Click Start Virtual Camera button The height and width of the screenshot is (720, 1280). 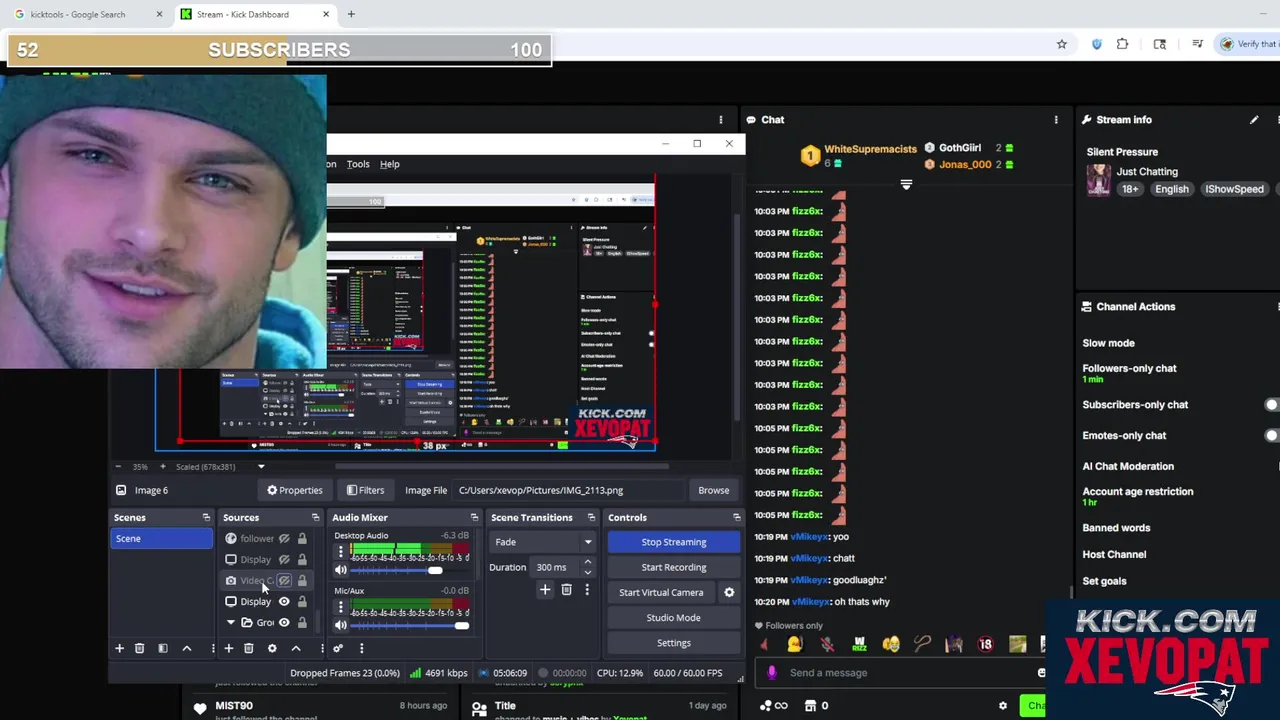[661, 592]
